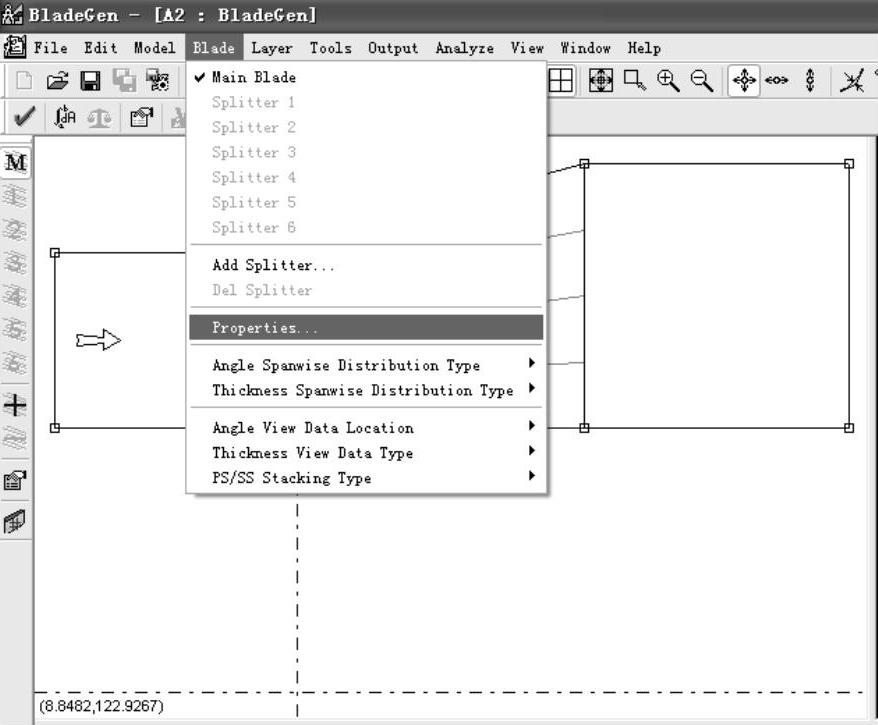Click the Save All stacked disks icon
The height and width of the screenshot is (725, 878).
[124, 81]
